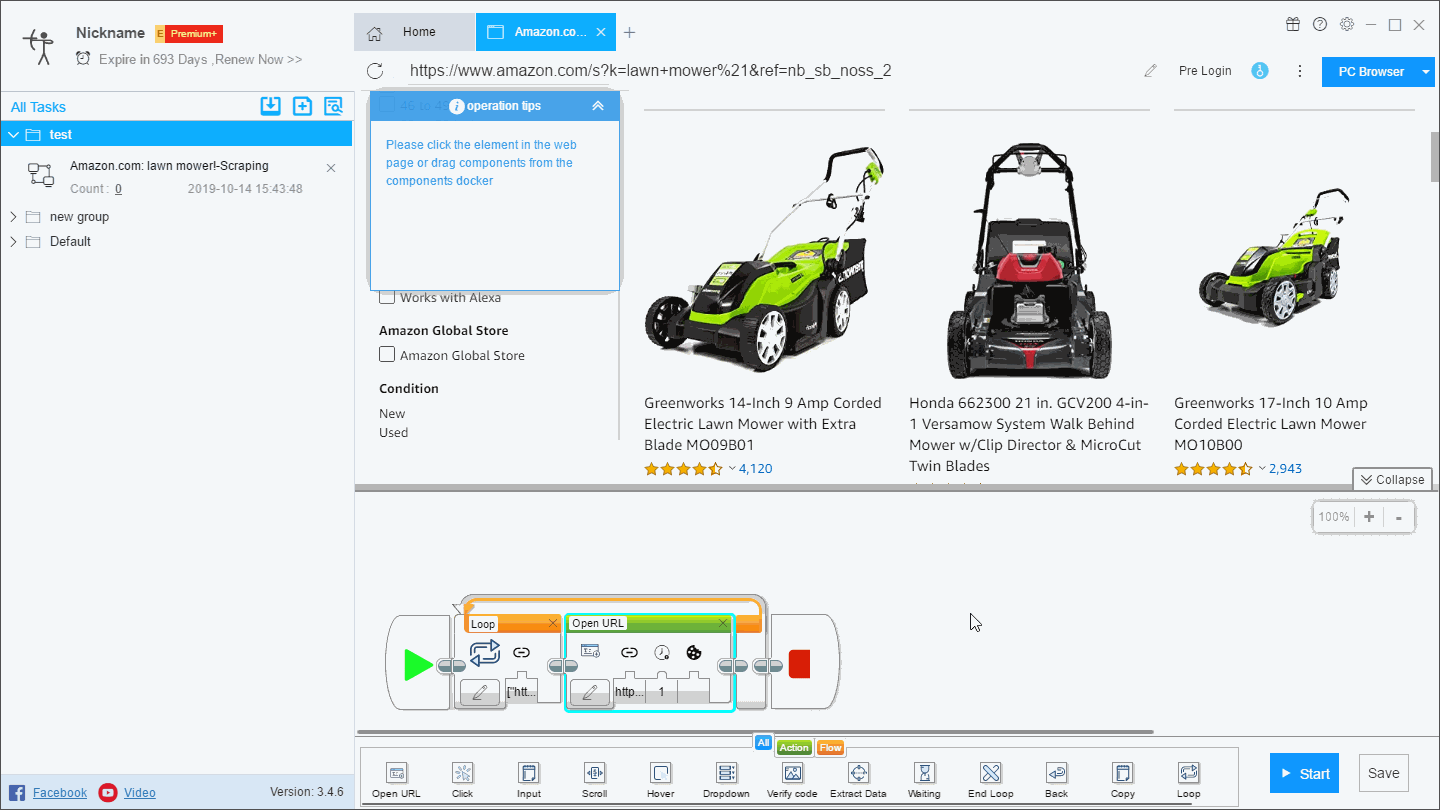Open the Facebook link in footer

(59, 793)
